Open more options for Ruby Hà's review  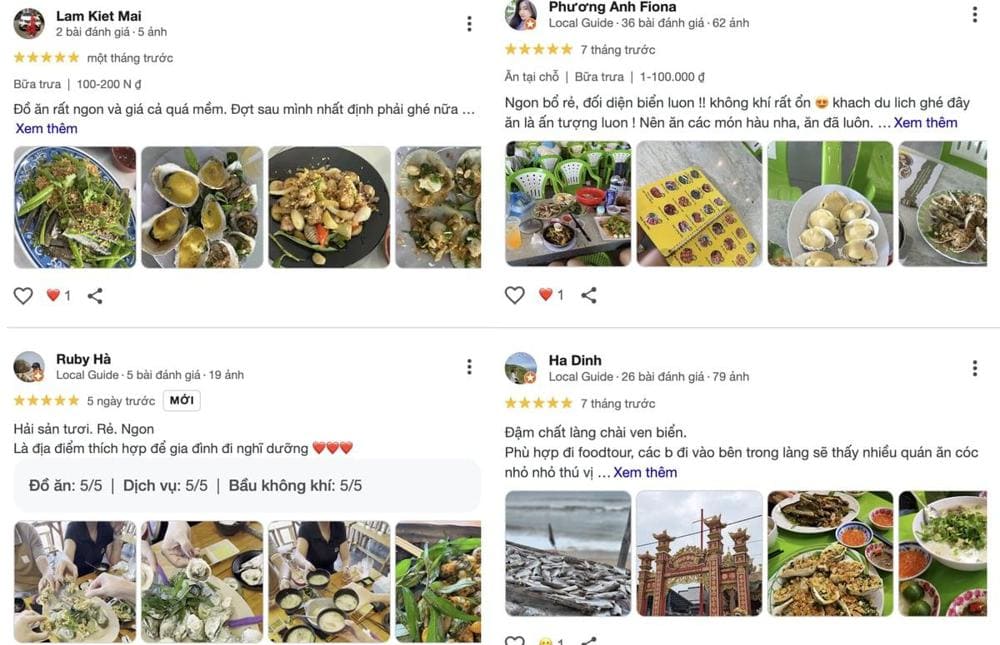tap(469, 367)
